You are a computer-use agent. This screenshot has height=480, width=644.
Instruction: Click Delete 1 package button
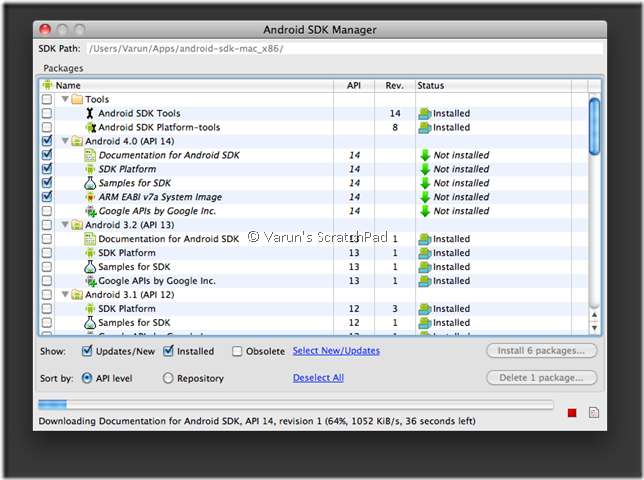[541, 378]
